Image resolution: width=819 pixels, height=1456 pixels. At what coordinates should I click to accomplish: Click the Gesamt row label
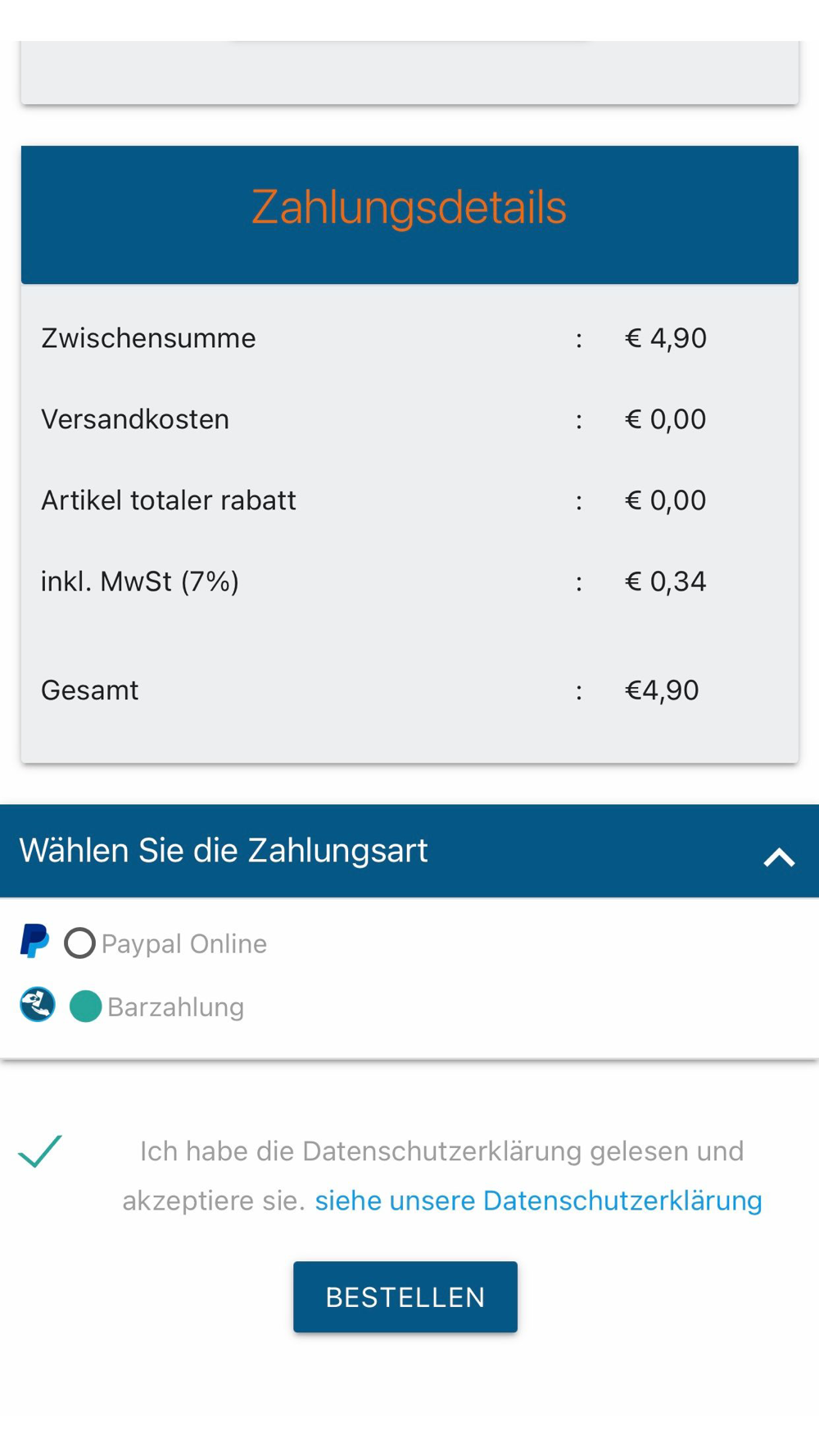pyautogui.click(x=90, y=690)
